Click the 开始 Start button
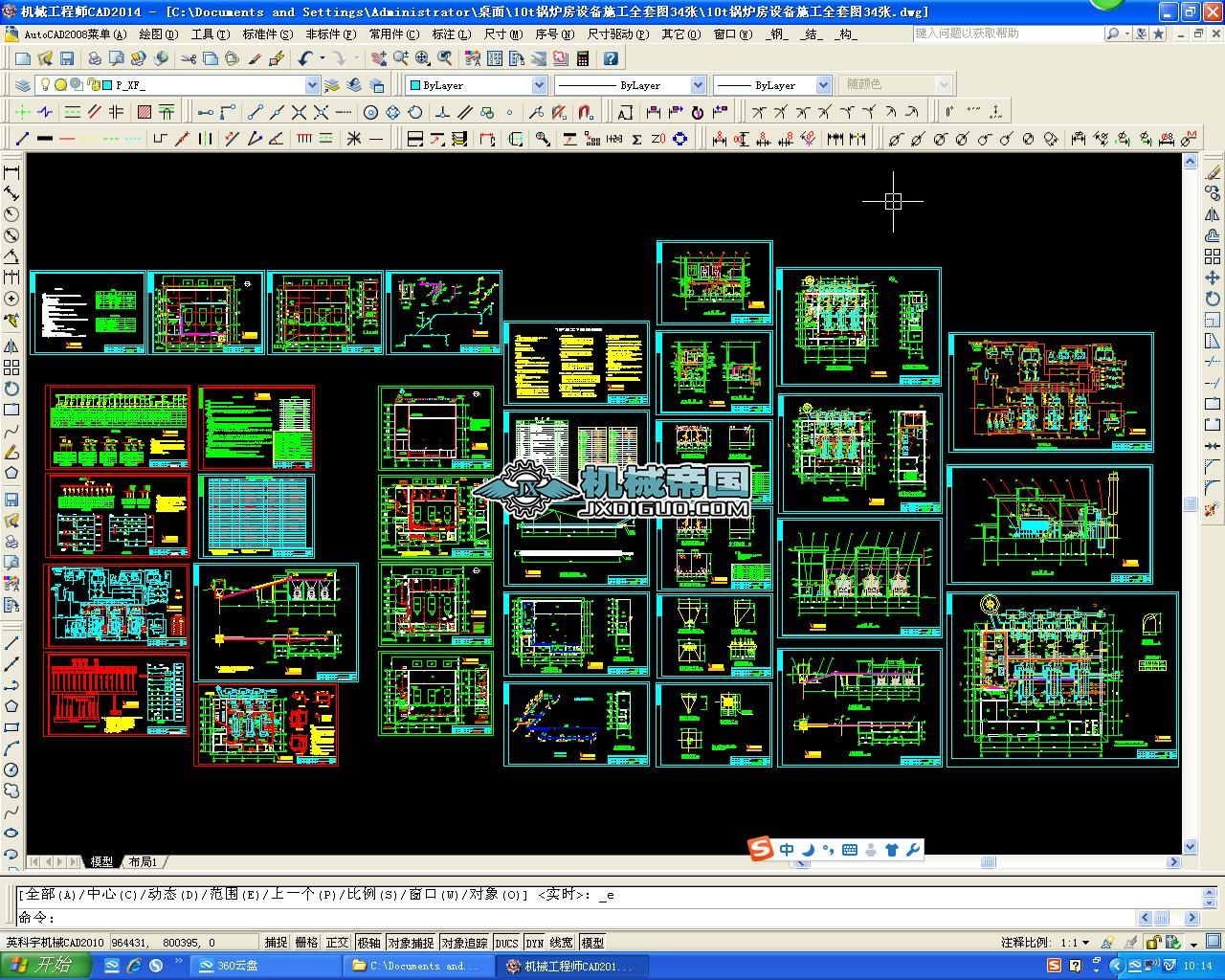Viewport: 1225px width, 980px height. coord(44,966)
